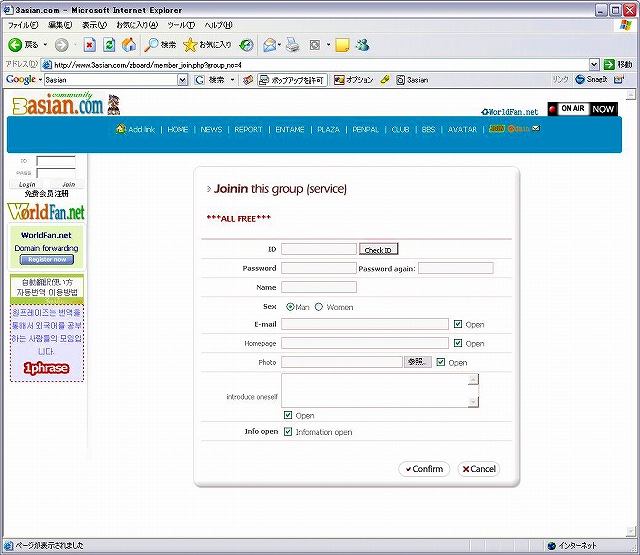Click the Print icon in the toolbar
640x555 pixels.
tap(293, 45)
